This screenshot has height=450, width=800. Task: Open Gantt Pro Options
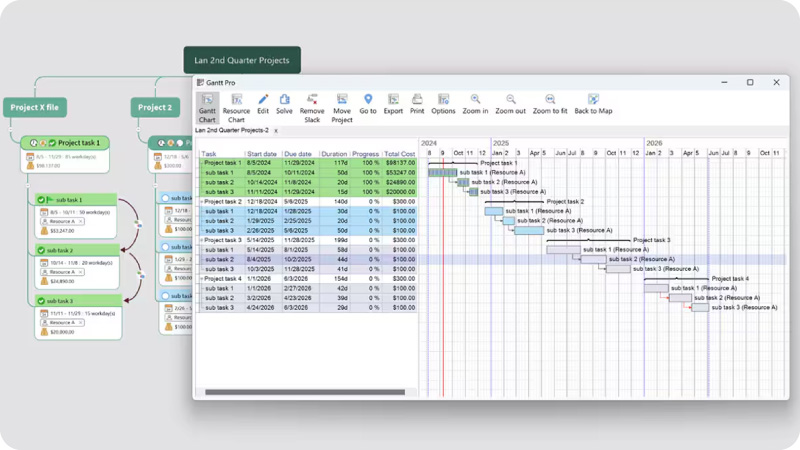tap(443, 104)
